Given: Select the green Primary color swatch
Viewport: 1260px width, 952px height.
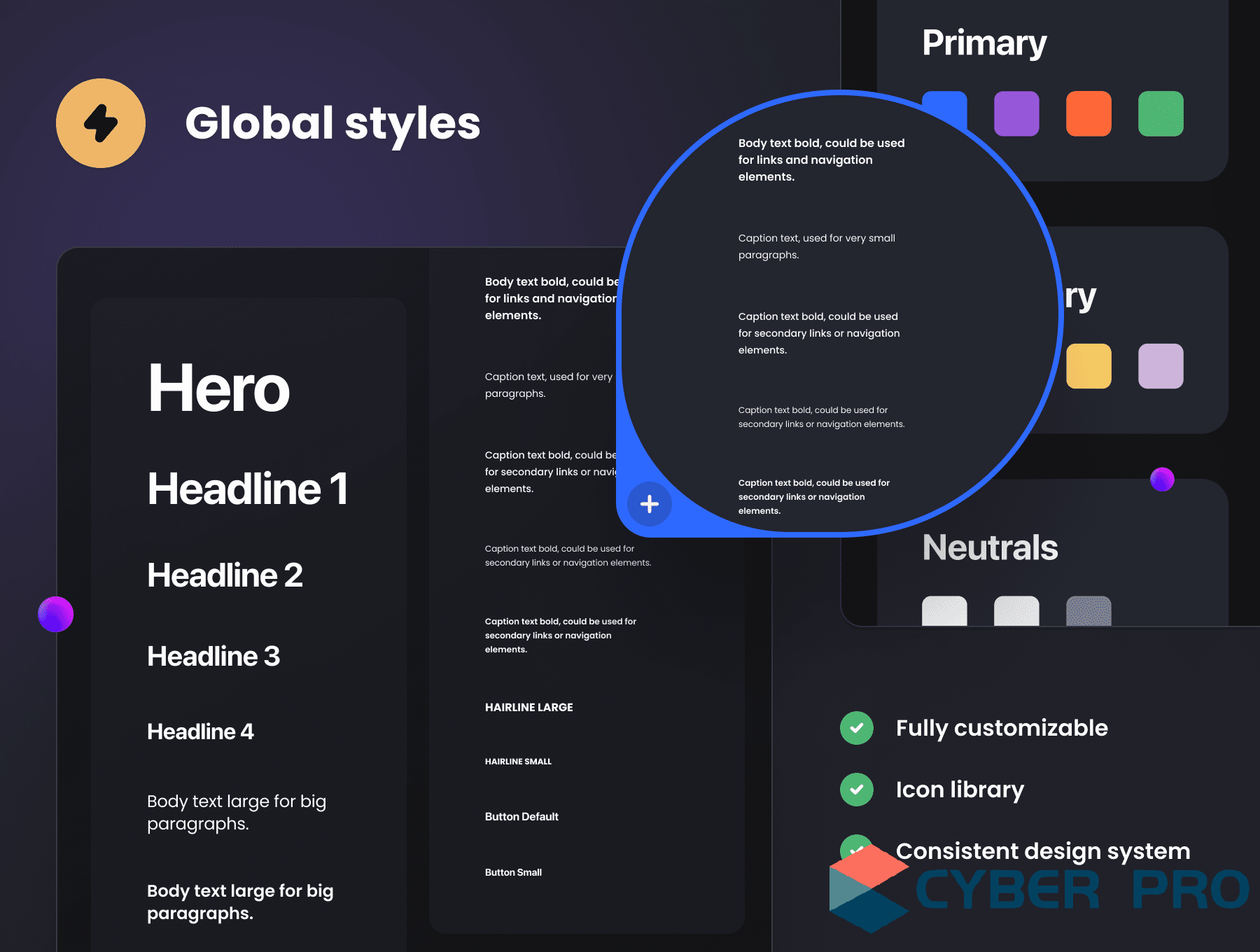Looking at the screenshot, I should [1161, 113].
